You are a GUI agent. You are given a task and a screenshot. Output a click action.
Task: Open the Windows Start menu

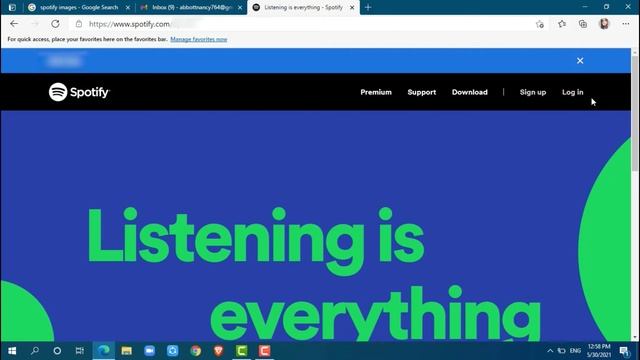(12, 351)
